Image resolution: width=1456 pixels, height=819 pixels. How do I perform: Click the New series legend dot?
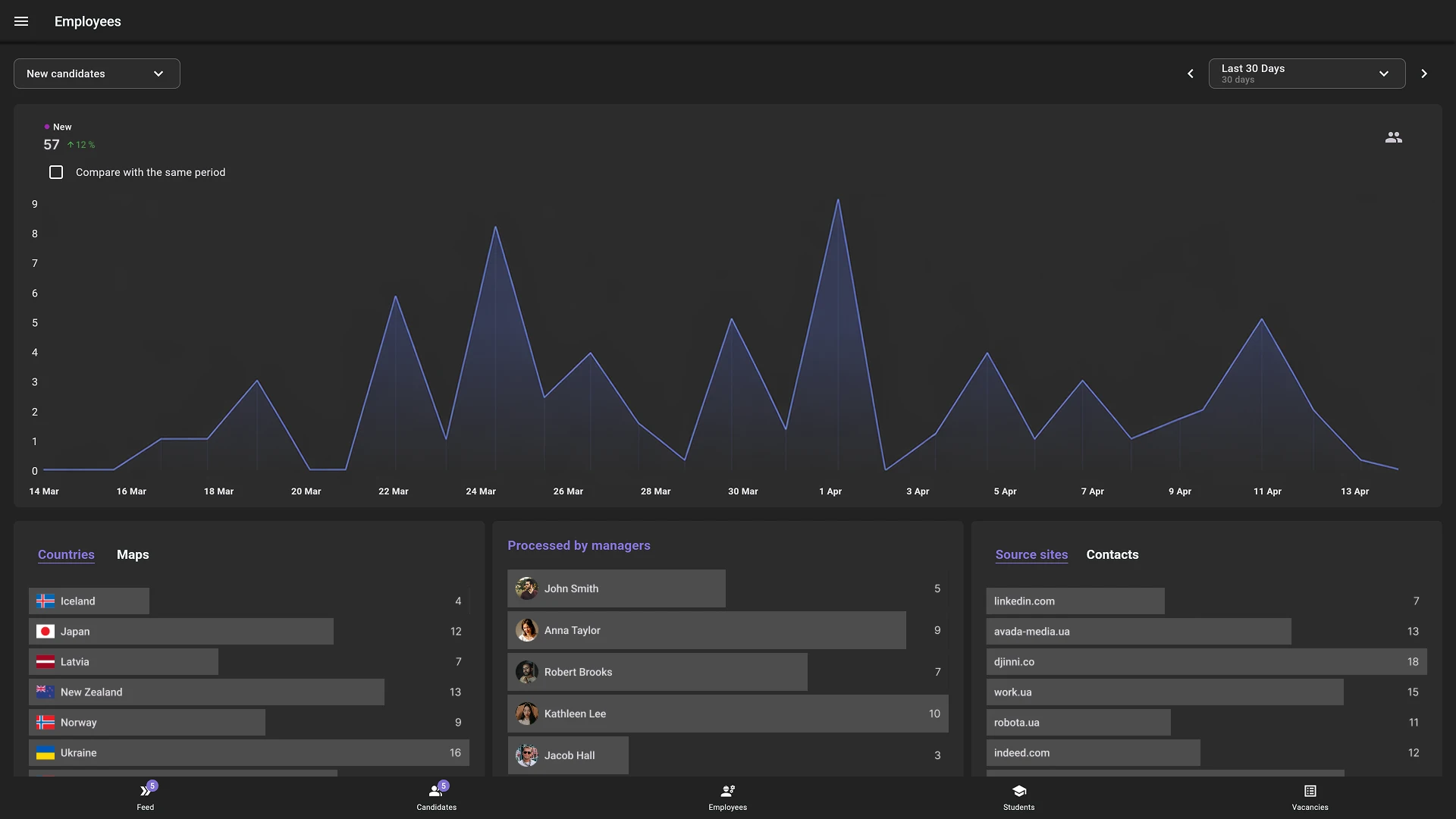[x=47, y=127]
